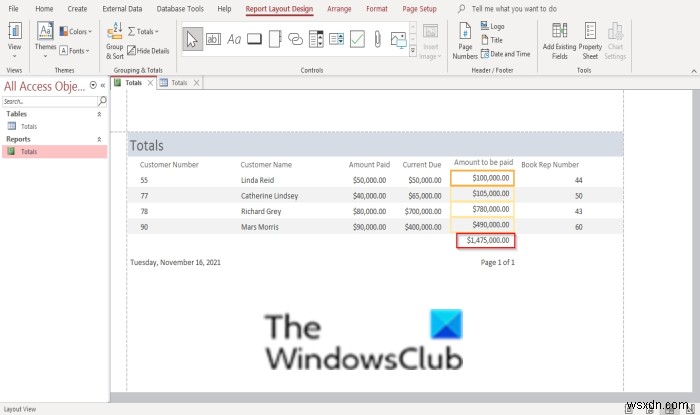
Task: Expand the Controls gallery more arrow
Action: coord(413,51)
